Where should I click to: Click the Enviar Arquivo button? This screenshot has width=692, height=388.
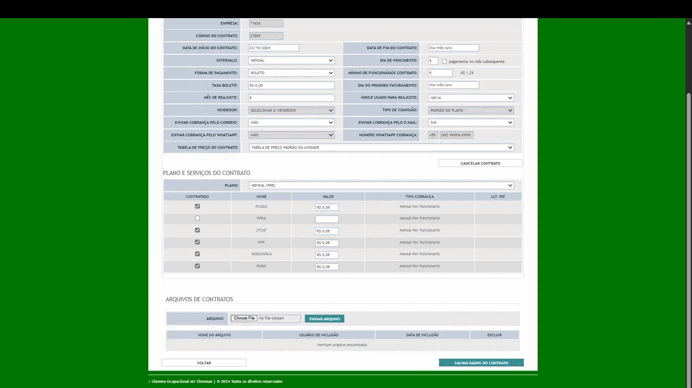point(324,319)
